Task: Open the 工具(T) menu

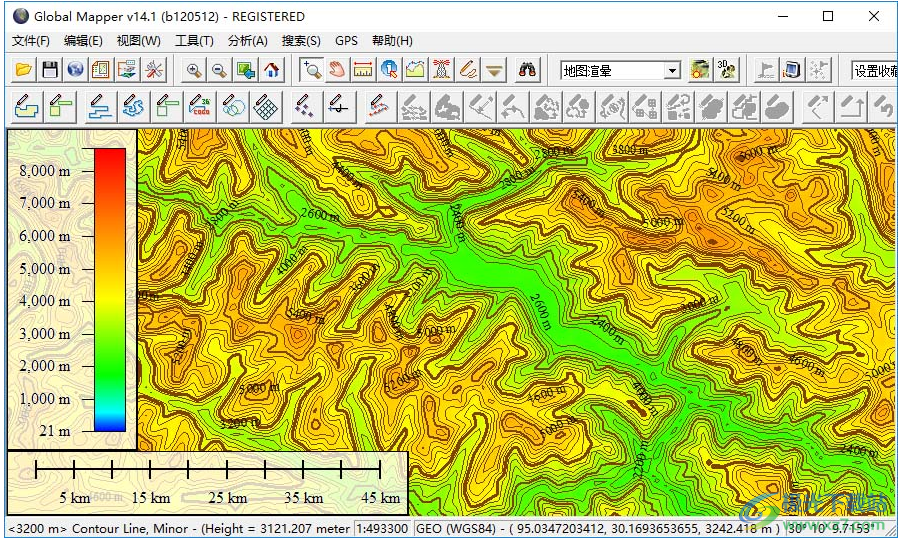Action: (194, 41)
